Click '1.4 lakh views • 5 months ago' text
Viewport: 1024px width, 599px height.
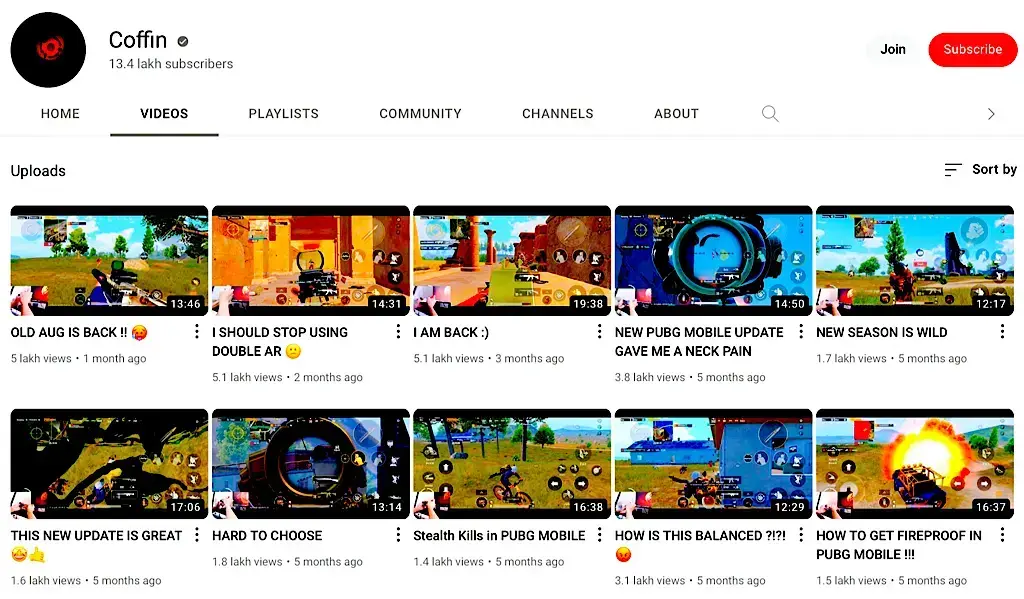pyautogui.click(x=488, y=562)
